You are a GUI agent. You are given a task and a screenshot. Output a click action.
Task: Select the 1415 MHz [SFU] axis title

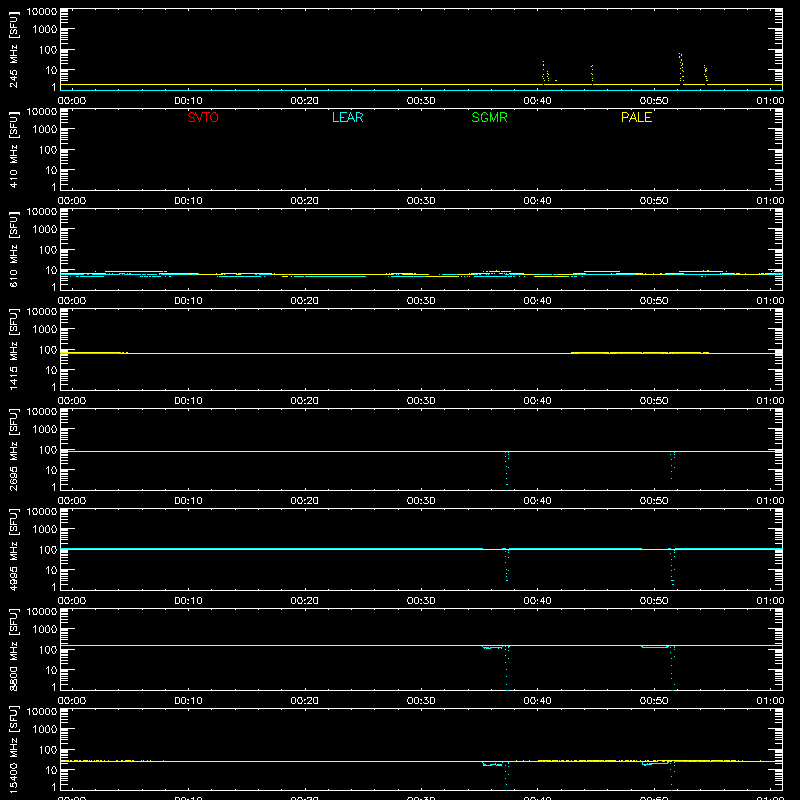pyautogui.click(x=13, y=350)
